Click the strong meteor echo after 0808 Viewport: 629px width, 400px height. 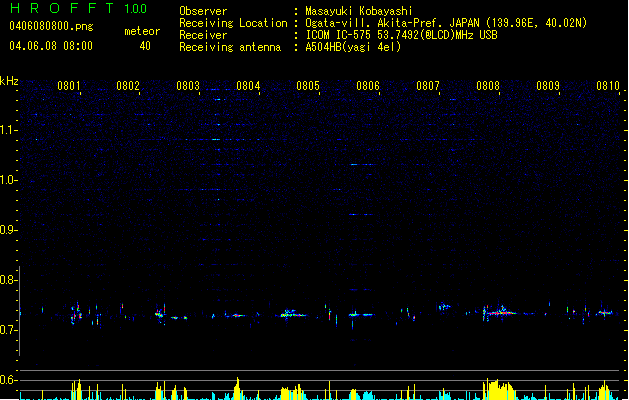[499, 312]
